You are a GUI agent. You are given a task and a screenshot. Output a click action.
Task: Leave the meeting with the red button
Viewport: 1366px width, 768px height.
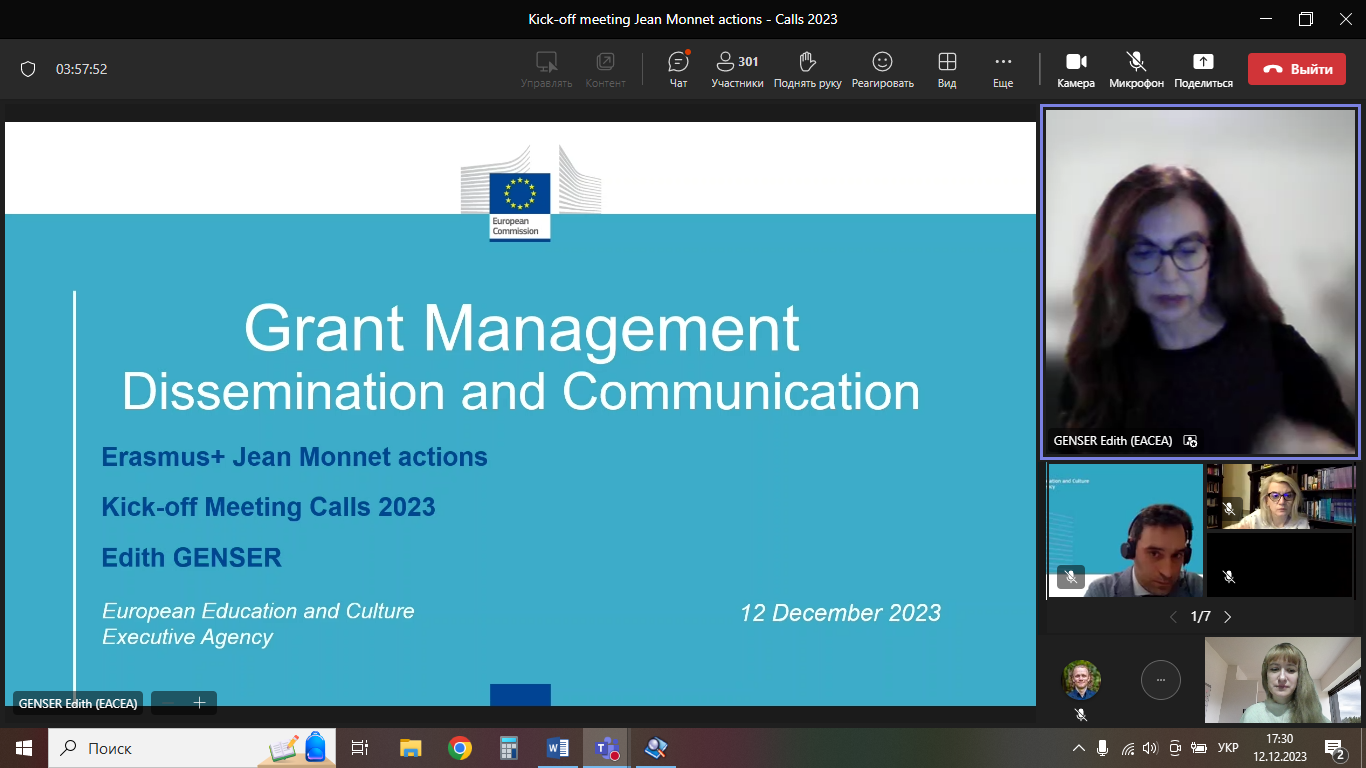pyautogui.click(x=1296, y=69)
